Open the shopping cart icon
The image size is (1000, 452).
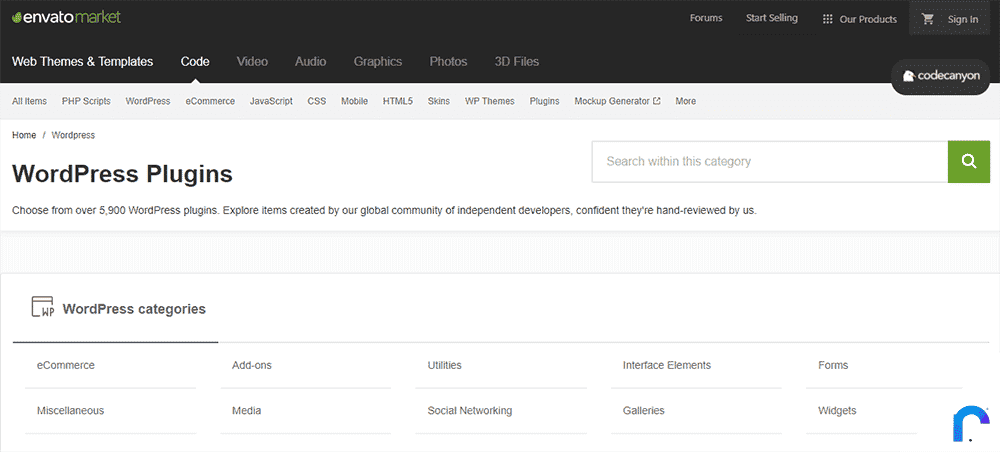coord(927,19)
